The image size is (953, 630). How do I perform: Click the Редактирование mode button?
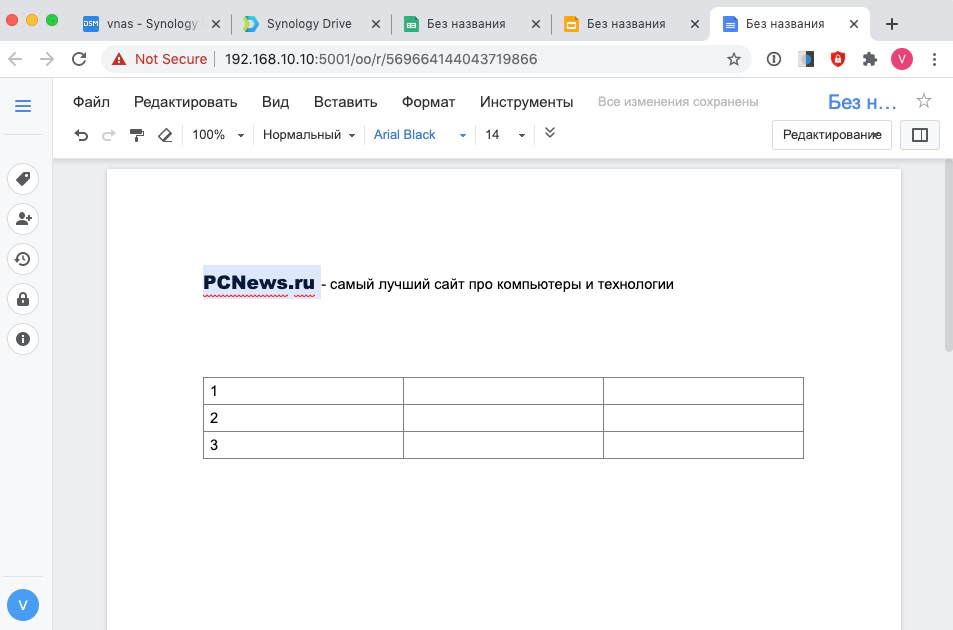(831, 135)
